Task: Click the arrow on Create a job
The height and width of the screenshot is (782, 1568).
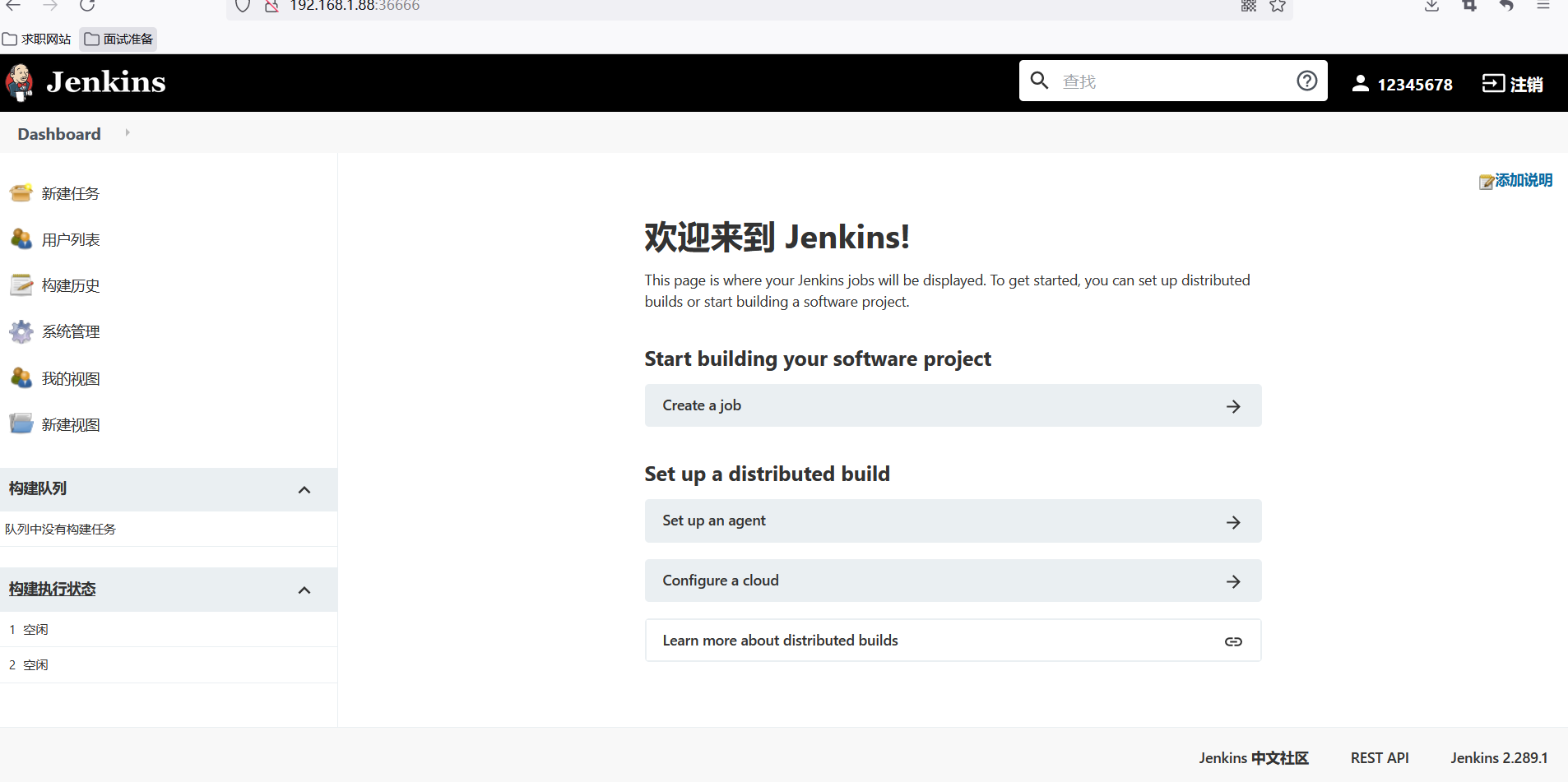Action: pyautogui.click(x=1233, y=406)
